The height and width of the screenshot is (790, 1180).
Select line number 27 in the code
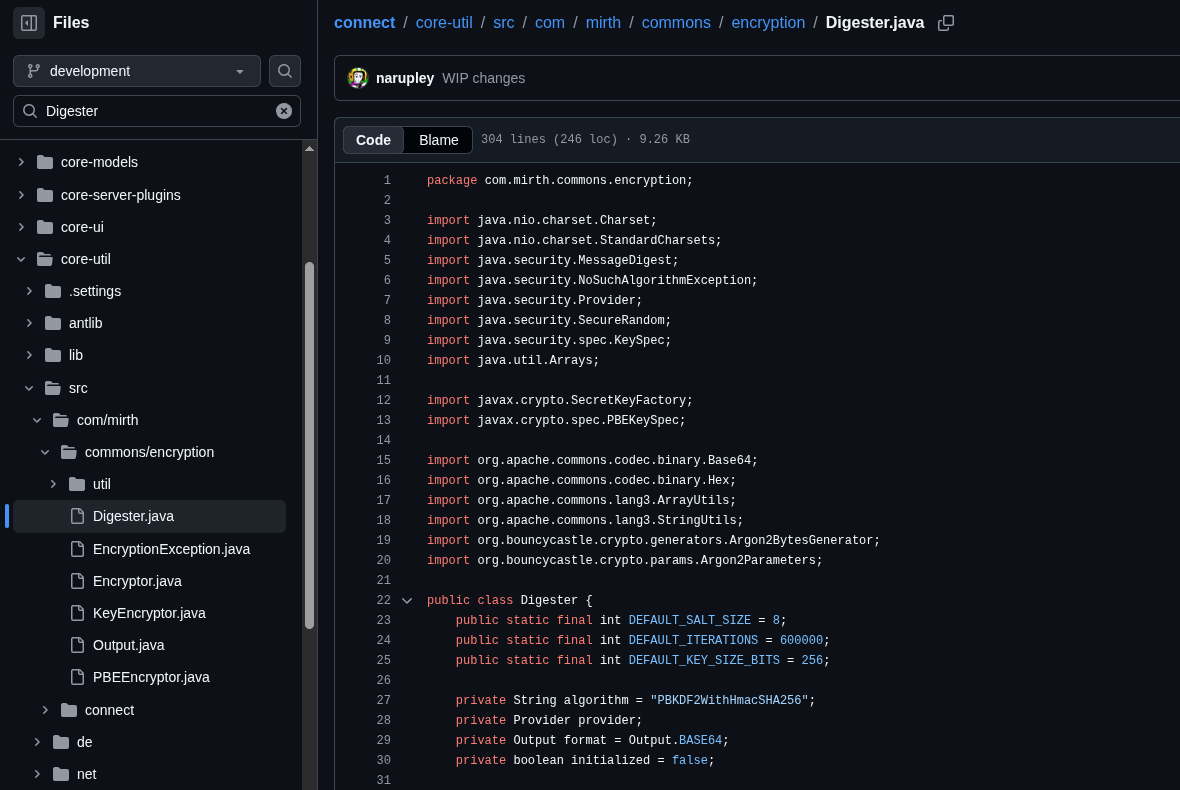tap(383, 700)
